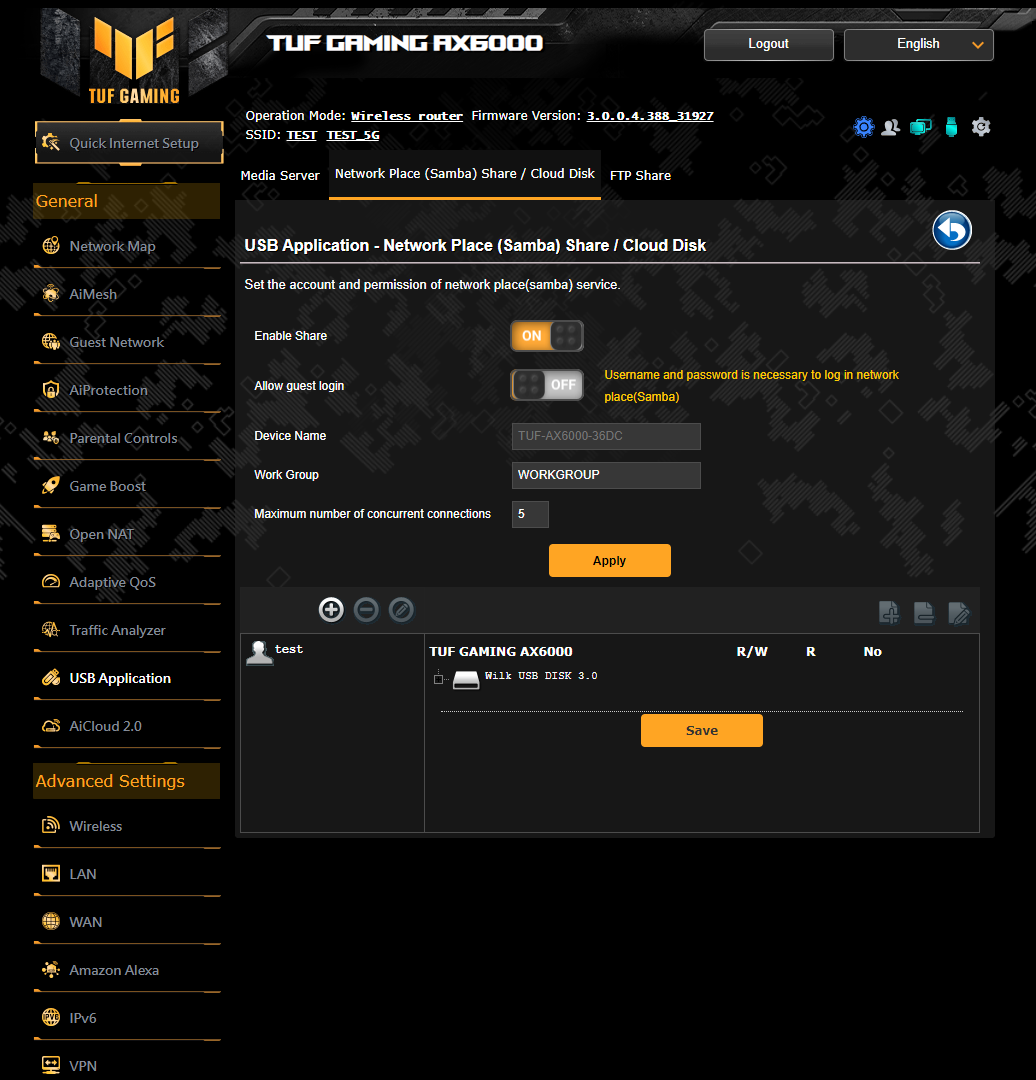Click the maximum concurrent connections field
This screenshot has width=1036, height=1080.
(x=530, y=515)
